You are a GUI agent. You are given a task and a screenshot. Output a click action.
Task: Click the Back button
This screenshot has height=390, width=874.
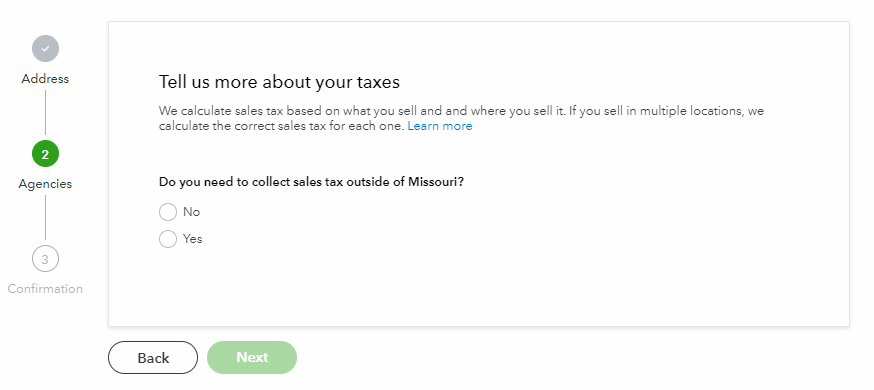coord(153,358)
